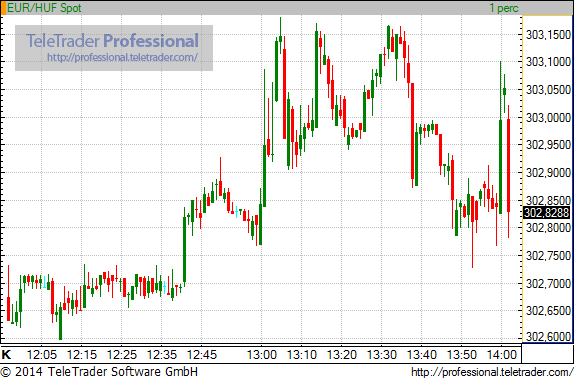Click the 303,0000 price axis label
The width and height of the screenshot is (574, 381).
[548, 118]
